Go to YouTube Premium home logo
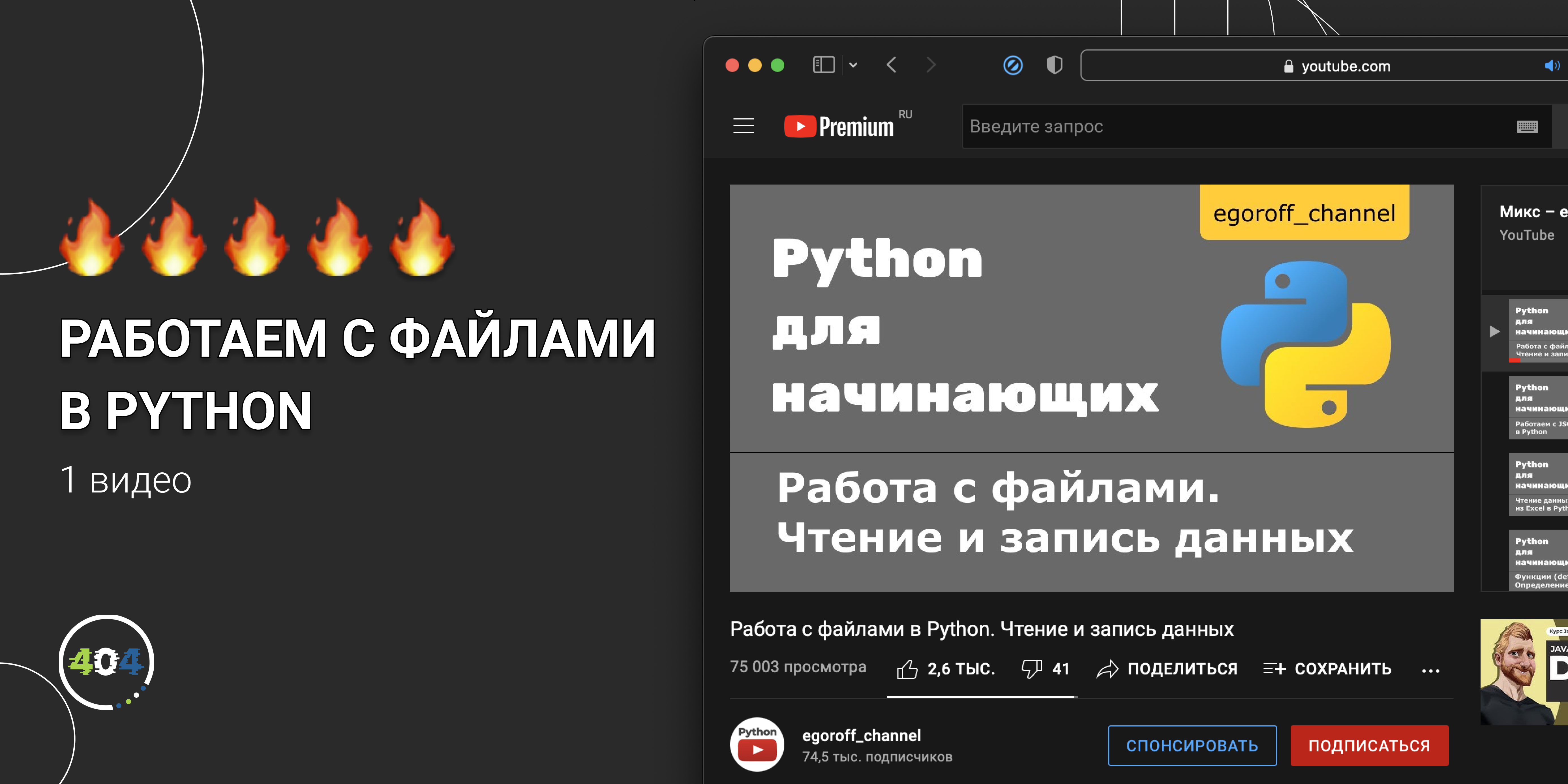The height and width of the screenshot is (784, 1568). 839,126
